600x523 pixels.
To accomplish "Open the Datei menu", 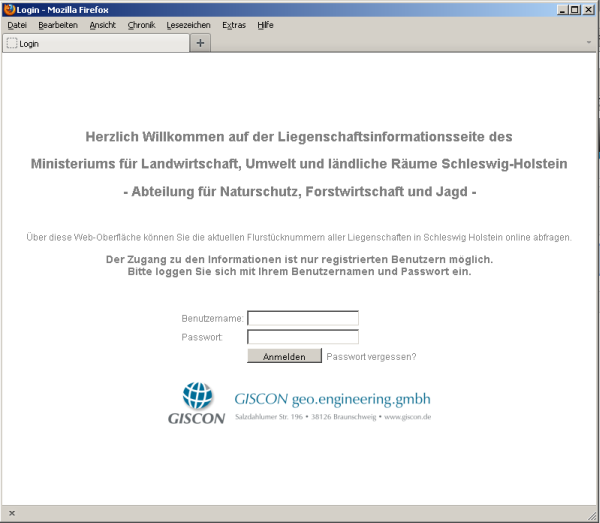I will tap(17, 25).
